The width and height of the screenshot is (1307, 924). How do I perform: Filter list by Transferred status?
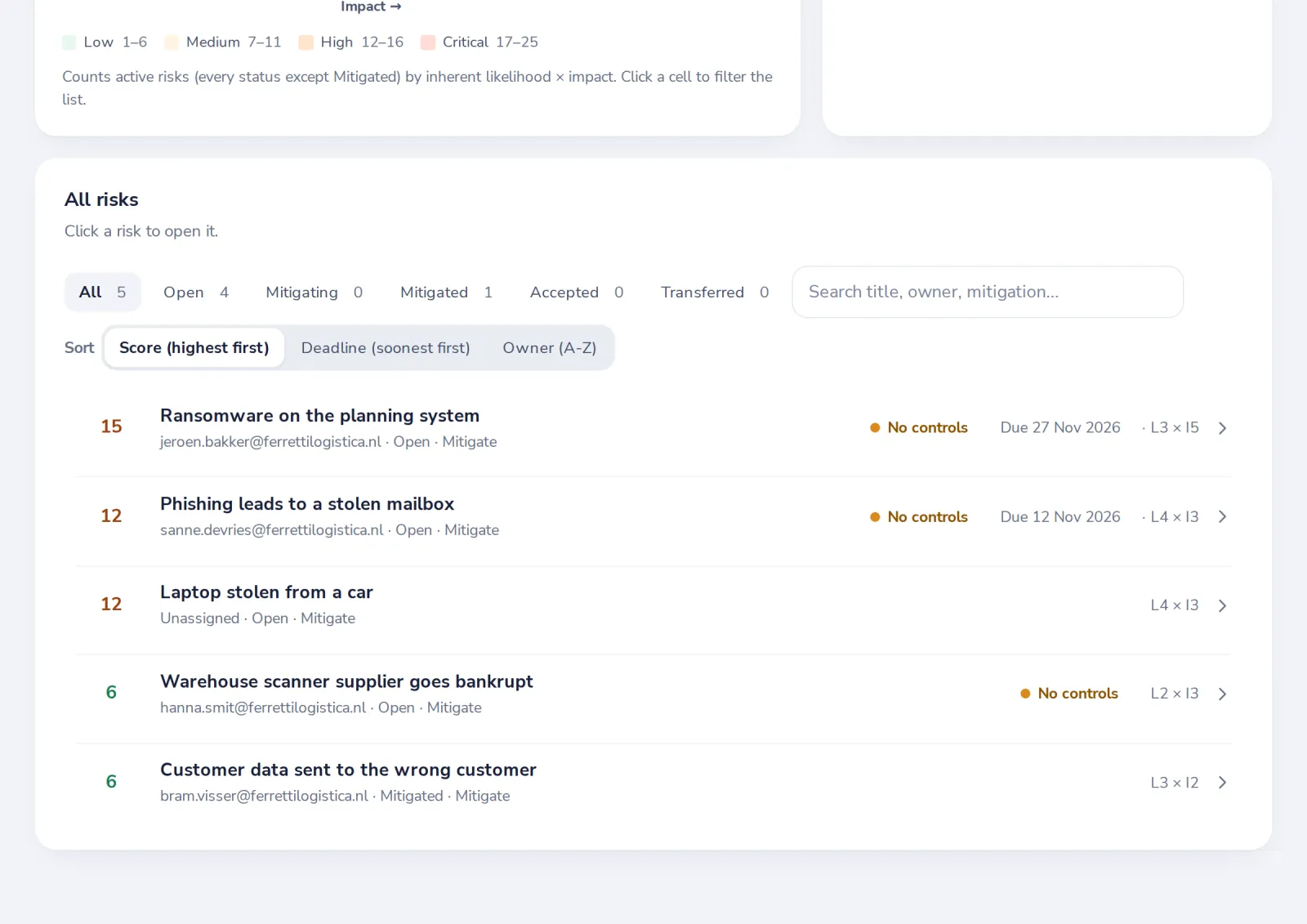pyautogui.click(x=715, y=292)
